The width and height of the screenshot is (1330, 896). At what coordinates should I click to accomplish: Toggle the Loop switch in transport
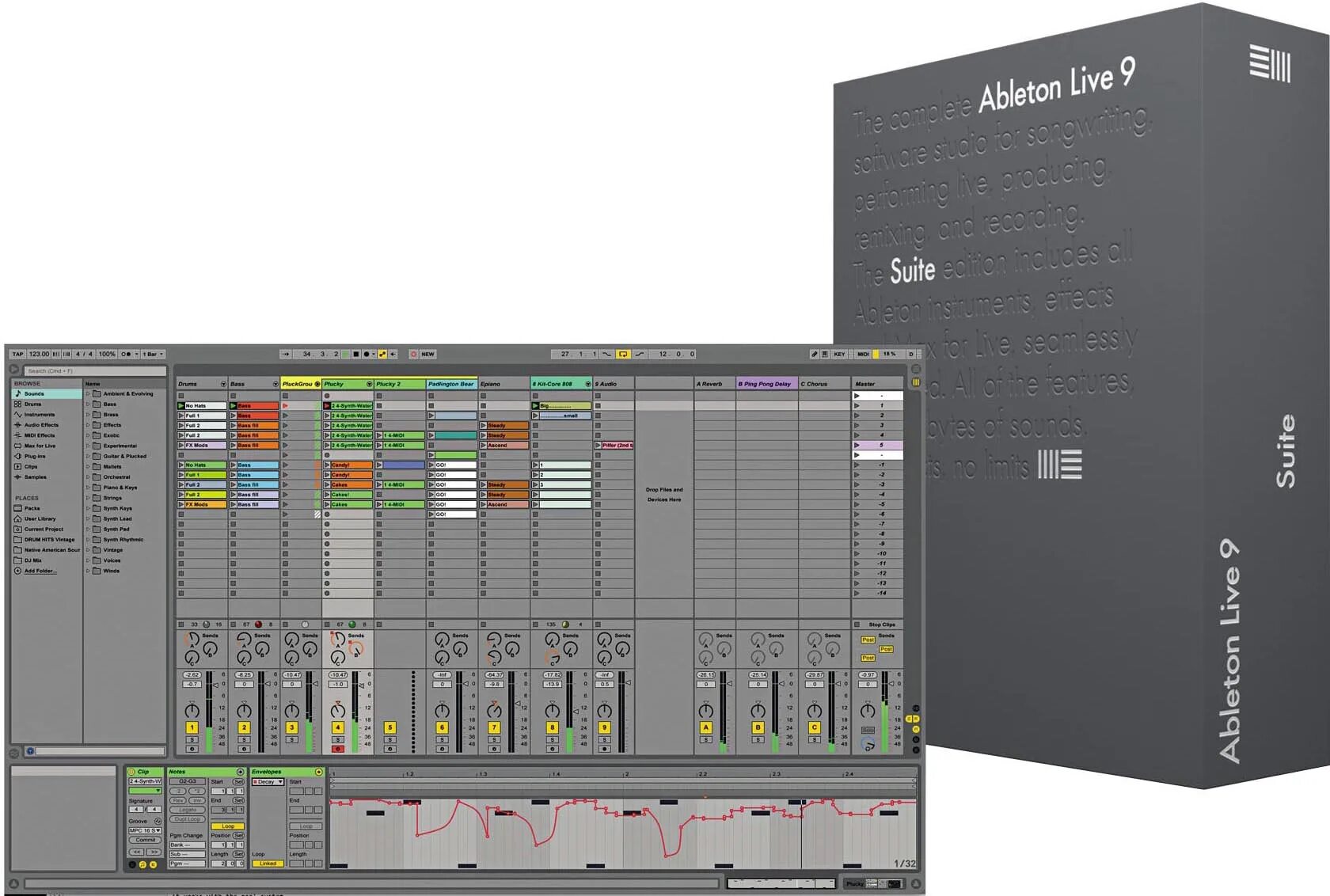[624, 355]
